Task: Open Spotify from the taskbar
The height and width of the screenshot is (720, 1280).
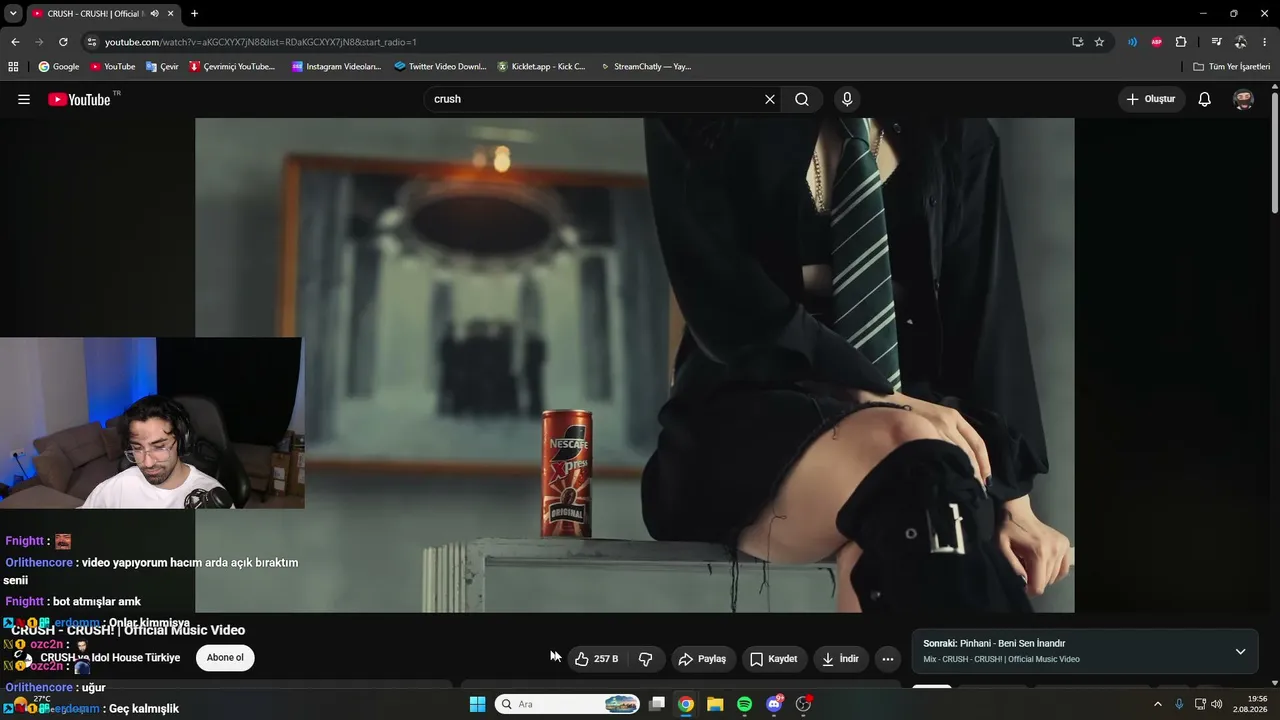Action: click(x=744, y=704)
